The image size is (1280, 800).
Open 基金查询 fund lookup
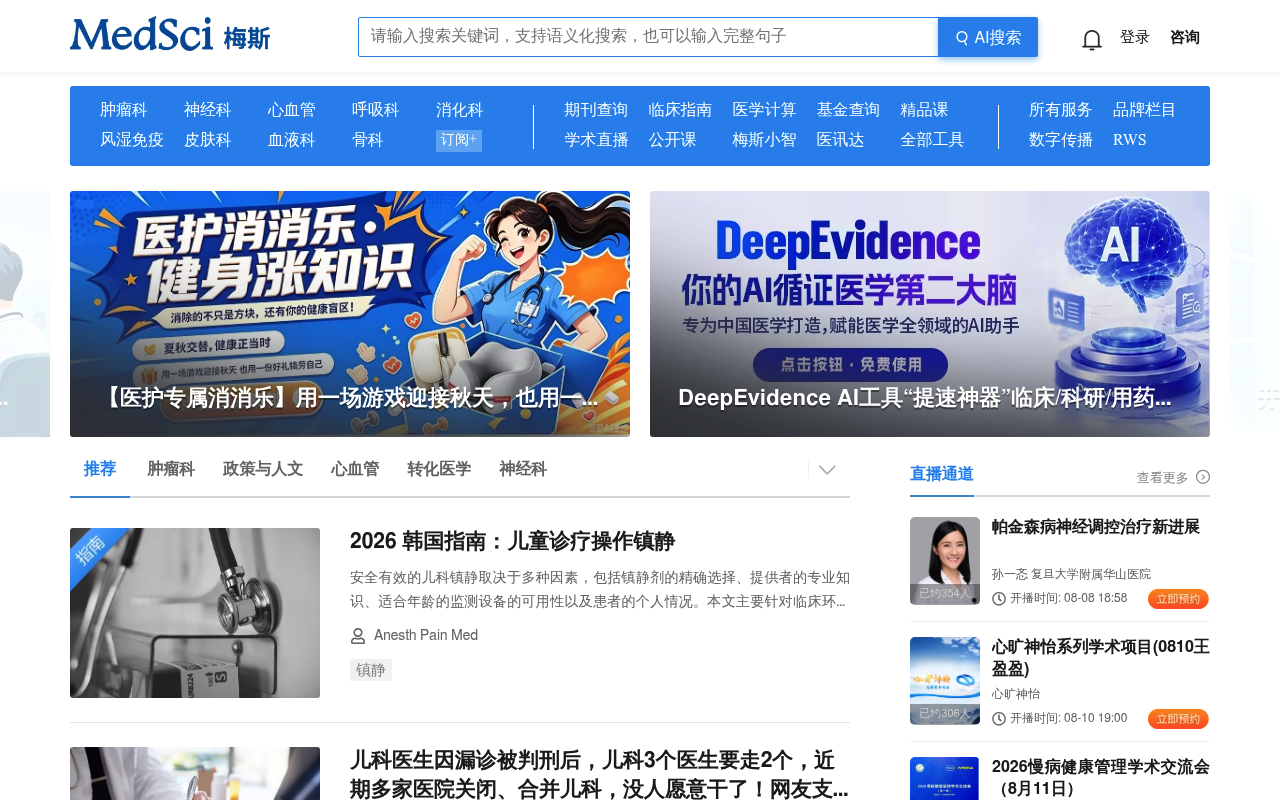tap(848, 110)
